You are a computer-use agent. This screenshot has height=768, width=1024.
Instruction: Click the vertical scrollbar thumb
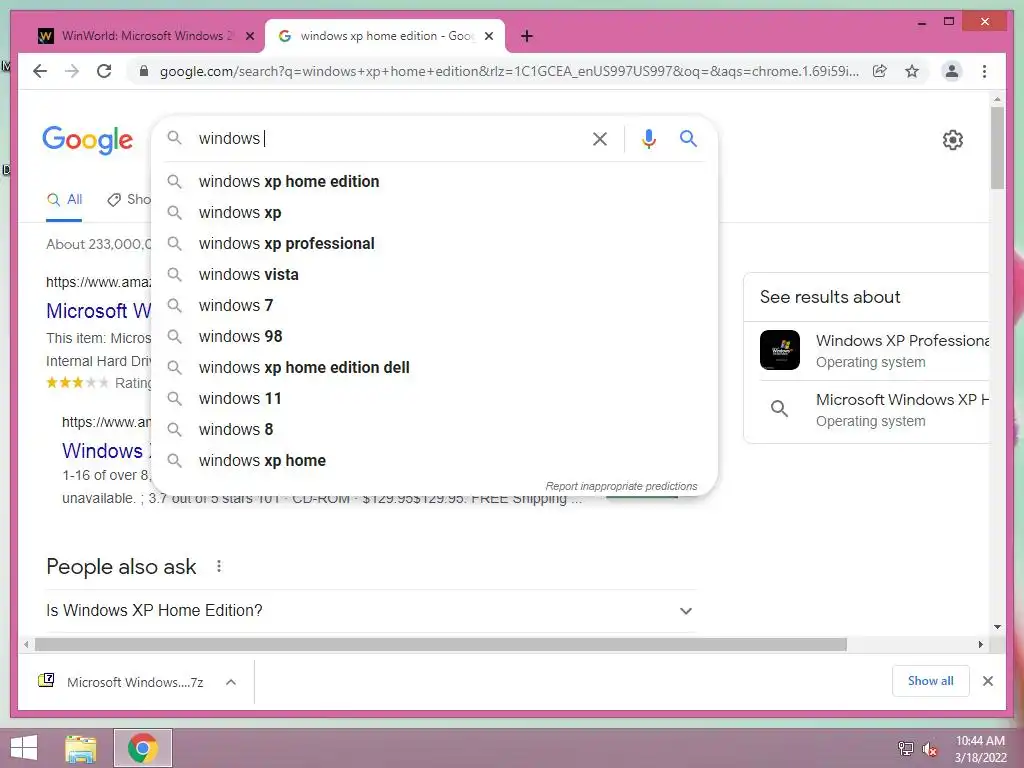997,148
